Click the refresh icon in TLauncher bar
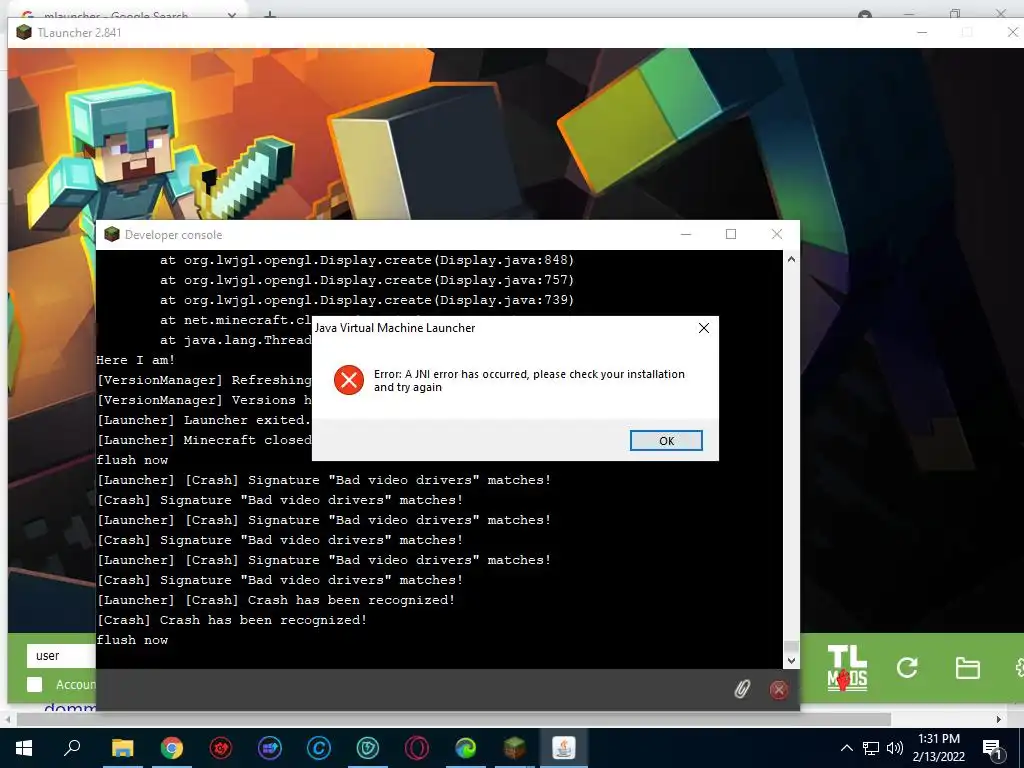Screen dimensions: 1024x768 coord(907,667)
